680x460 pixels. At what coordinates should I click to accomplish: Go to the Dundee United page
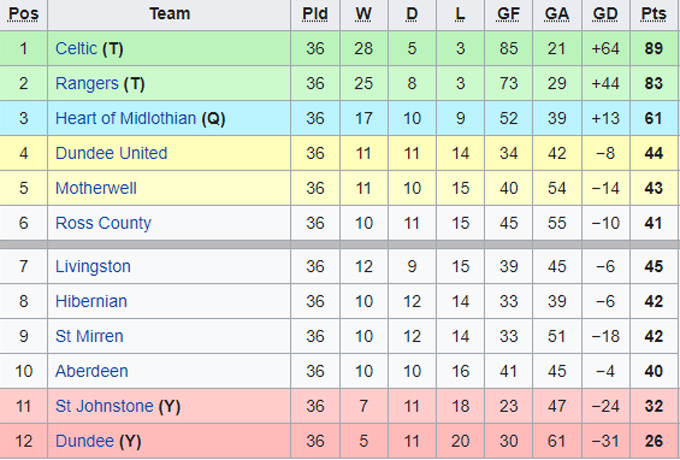tap(111, 153)
